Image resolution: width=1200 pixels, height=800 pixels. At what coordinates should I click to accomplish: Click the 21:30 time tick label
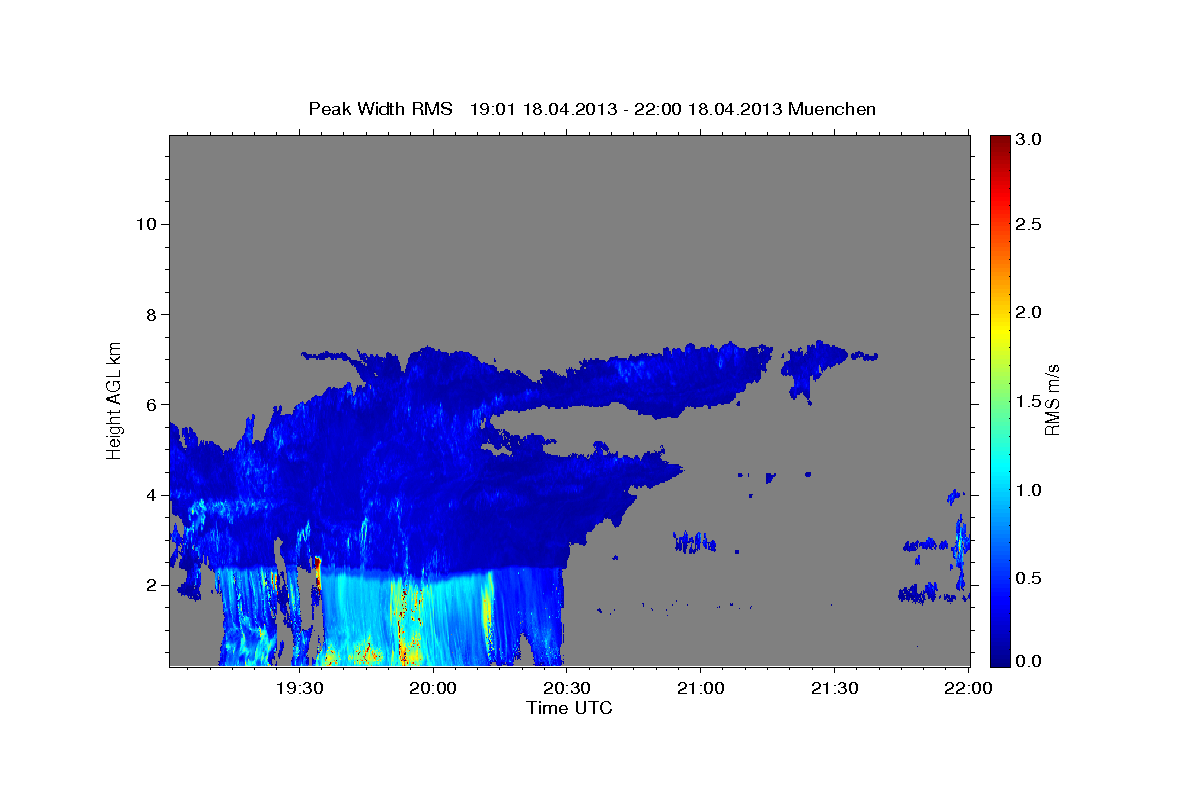[x=834, y=689]
